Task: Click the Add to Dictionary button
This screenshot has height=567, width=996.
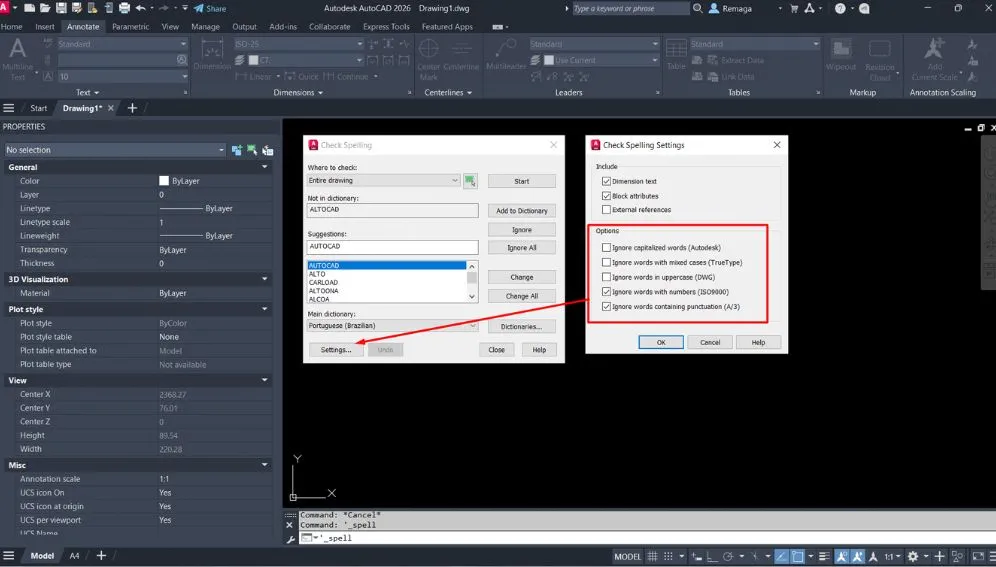Action: point(522,211)
